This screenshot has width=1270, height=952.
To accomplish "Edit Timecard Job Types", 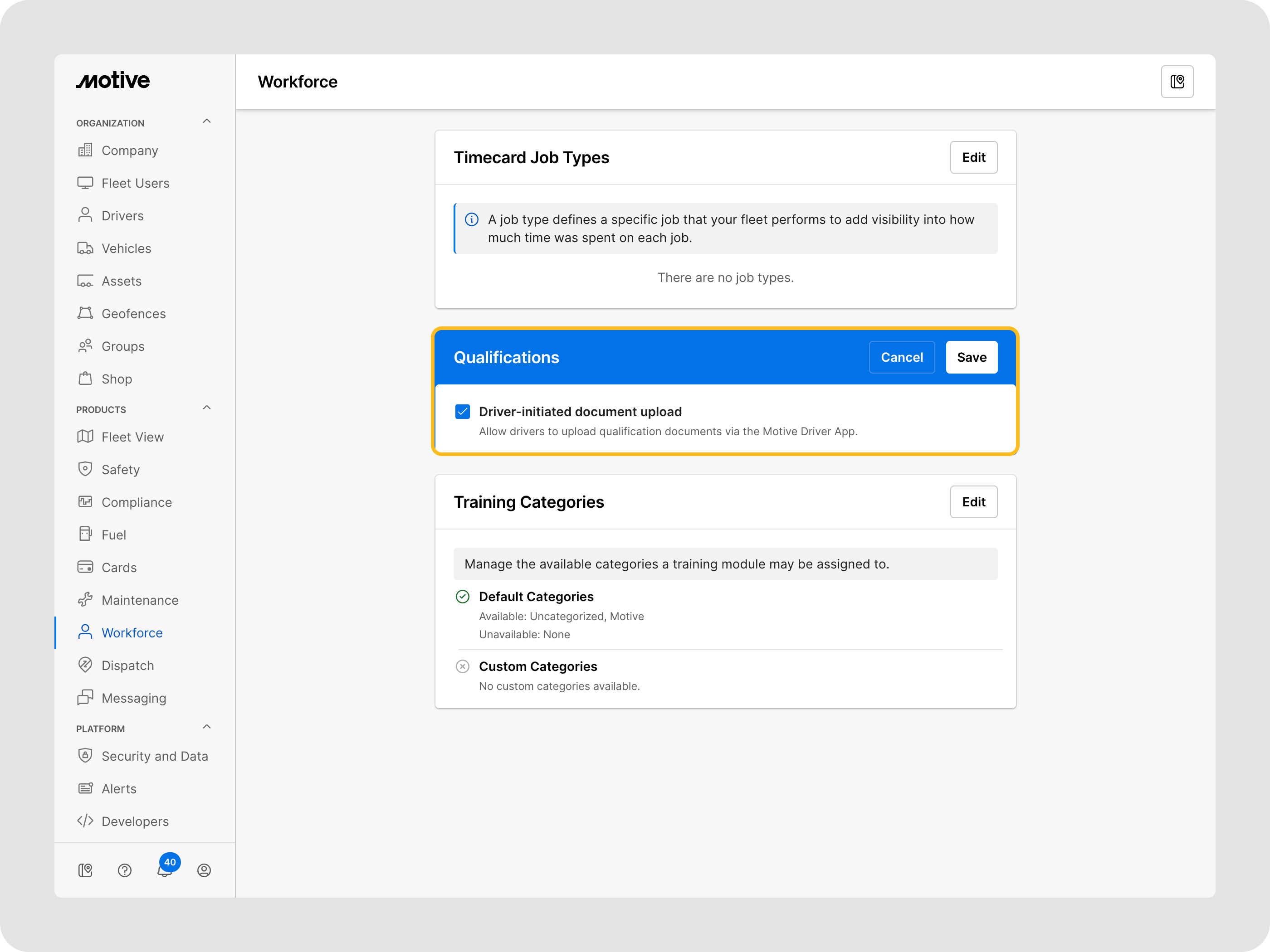I will 973,157.
